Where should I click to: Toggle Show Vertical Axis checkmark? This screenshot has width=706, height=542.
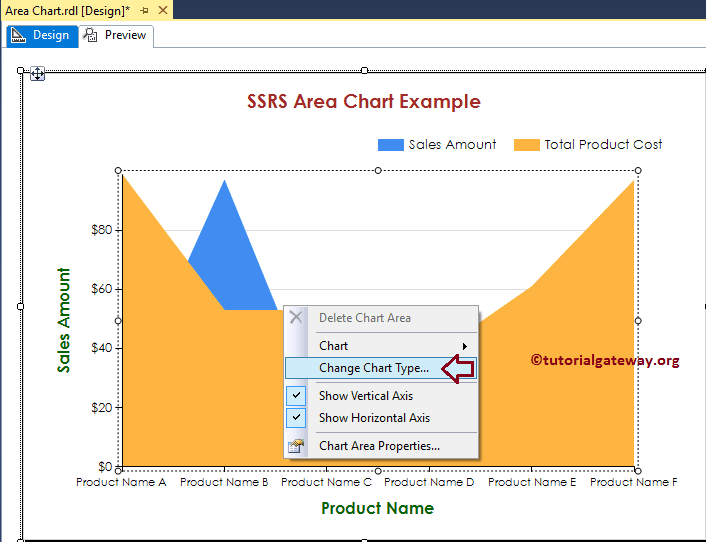(x=296, y=396)
